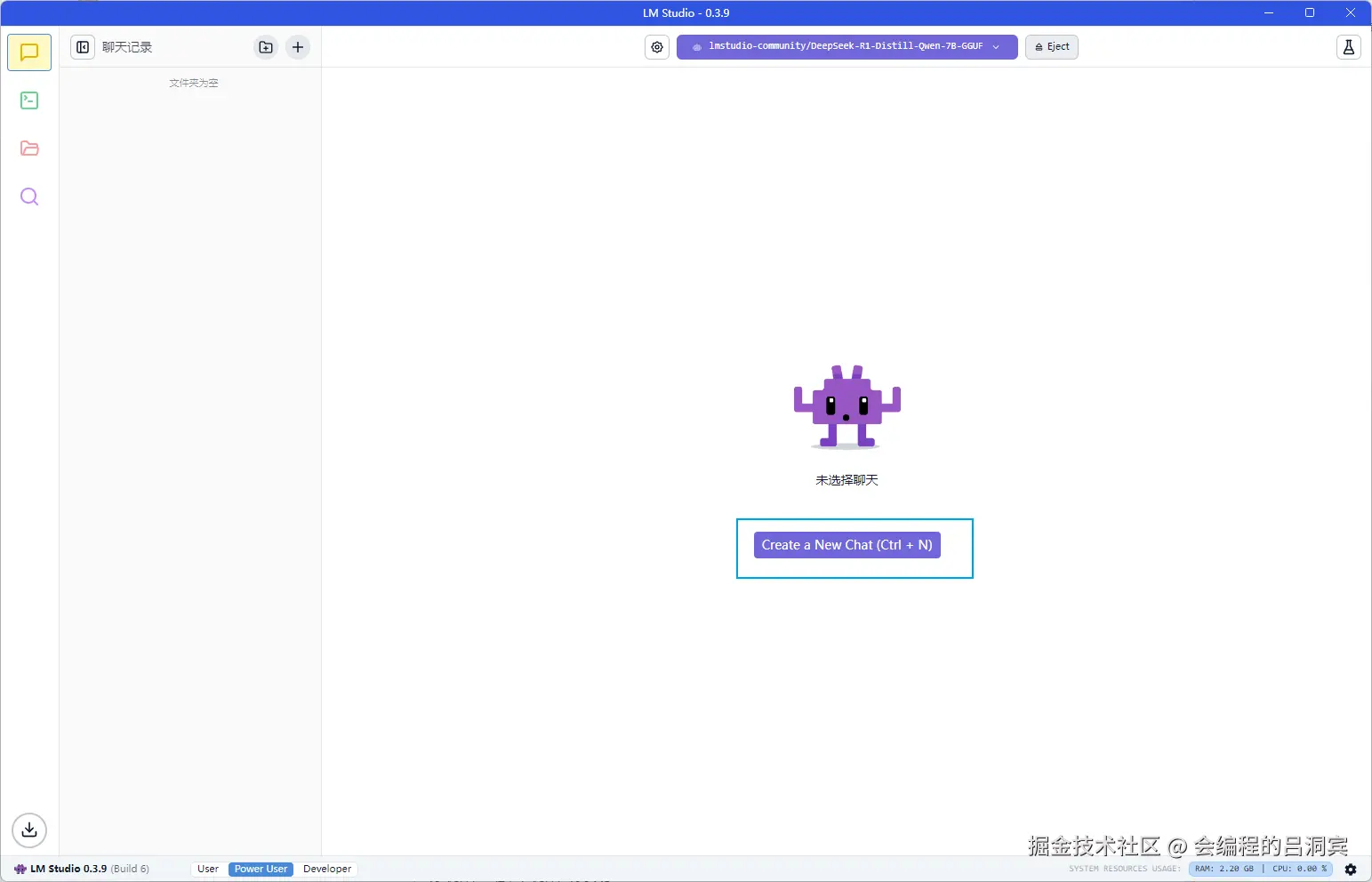Viewport: 1372px width, 882px height.
Task: Switch to Developer mode
Action: tap(326, 869)
